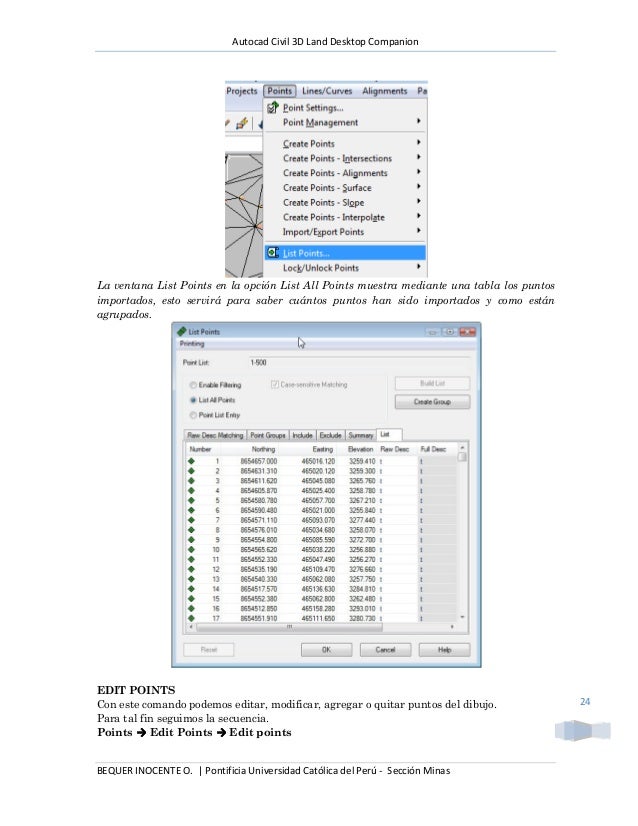638x826 pixels.
Task: Click the Cancel button
Action: tap(385, 650)
